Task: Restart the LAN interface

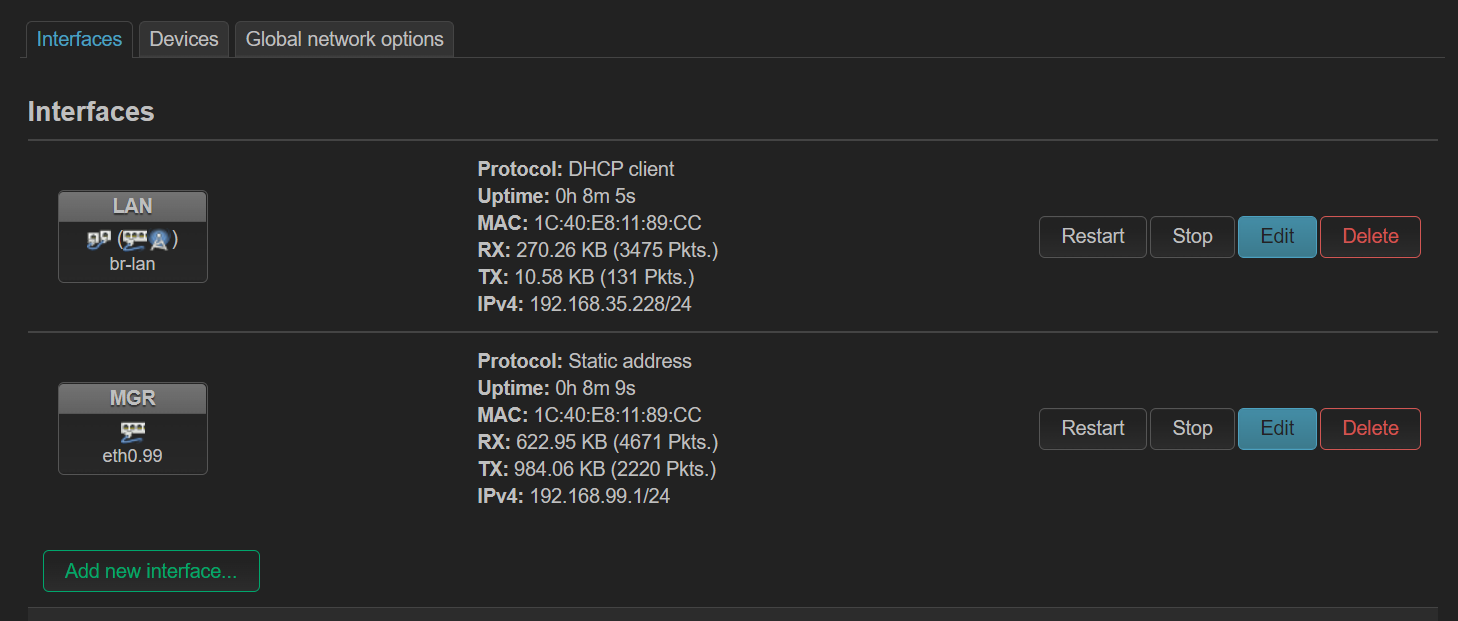Action: [x=1093, y=237]
